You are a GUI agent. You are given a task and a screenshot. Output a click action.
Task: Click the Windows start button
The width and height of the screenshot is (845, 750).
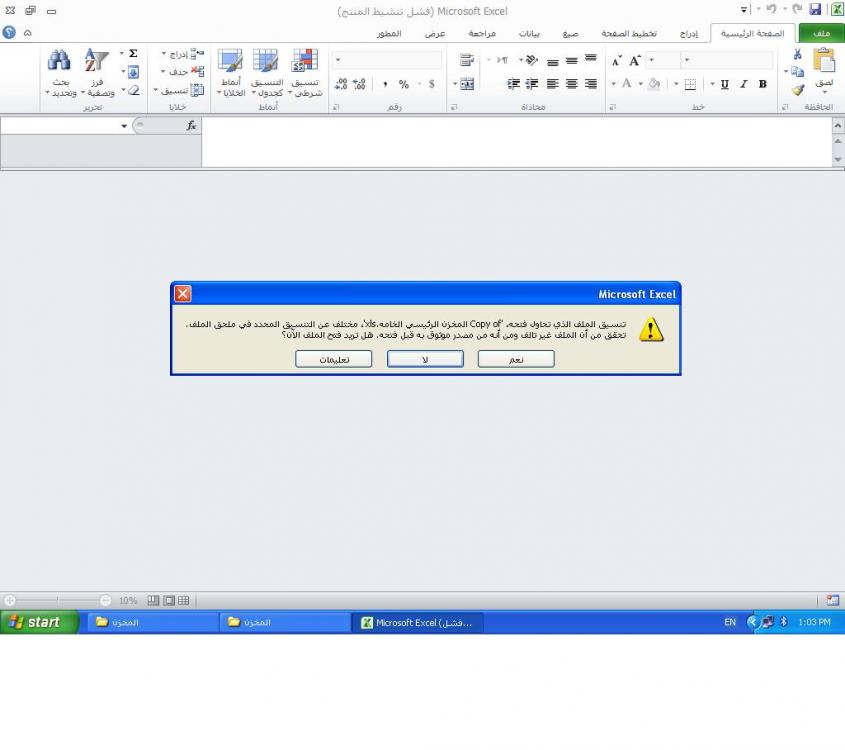coord(39,622)
